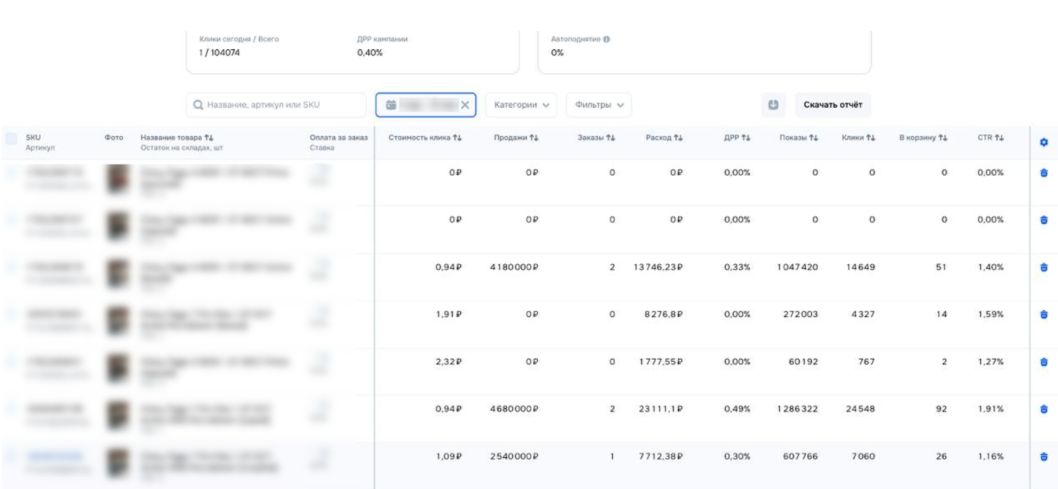Open calendar icon in date field

coord(388,105)
